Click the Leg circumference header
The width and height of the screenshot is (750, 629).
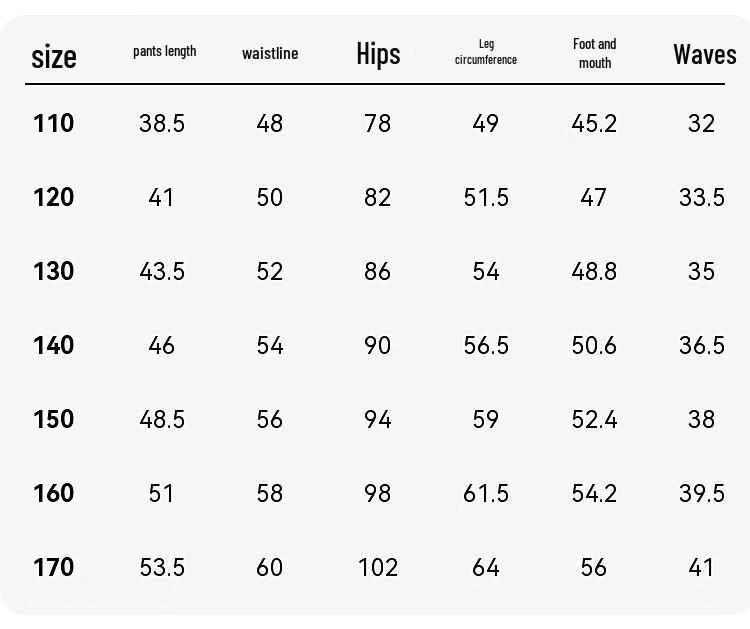click(x=485, y=52)
